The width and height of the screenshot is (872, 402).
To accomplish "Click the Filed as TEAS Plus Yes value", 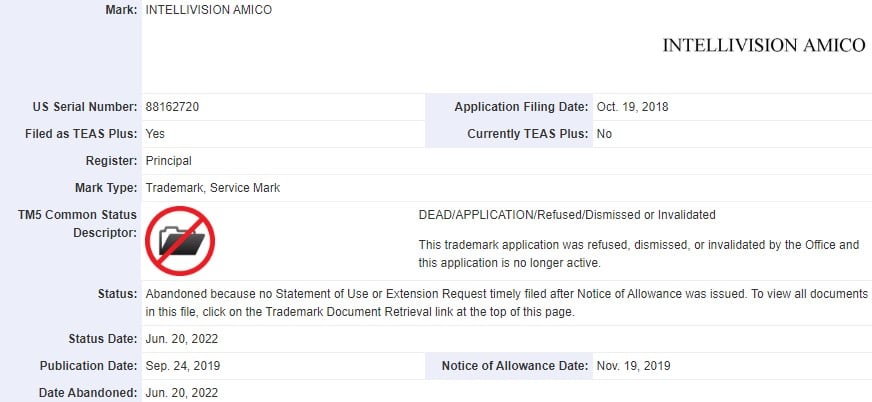I will click(155, 134).
